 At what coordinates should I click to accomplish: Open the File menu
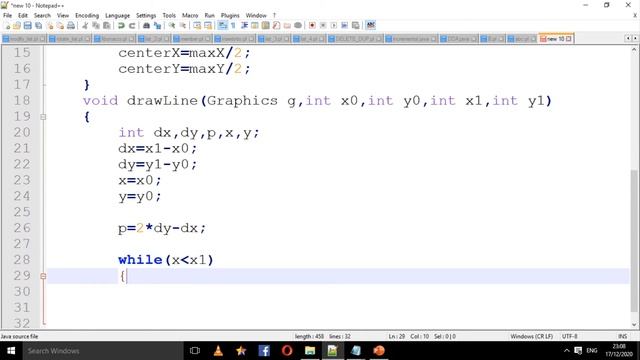(7, 16)
